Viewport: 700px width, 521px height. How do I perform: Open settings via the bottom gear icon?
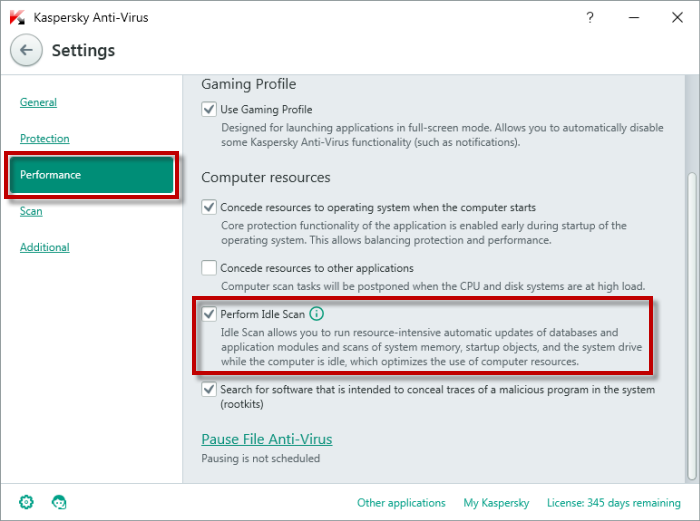(x=26, y=502)
